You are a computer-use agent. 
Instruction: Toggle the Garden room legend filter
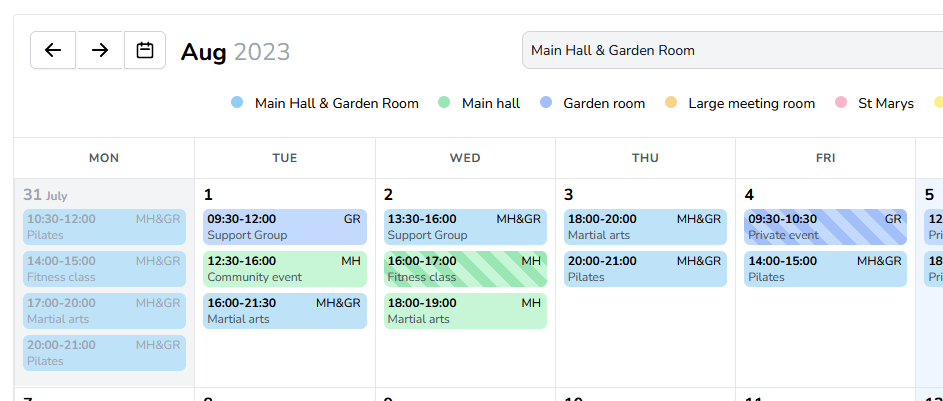(x=593, y=103)
